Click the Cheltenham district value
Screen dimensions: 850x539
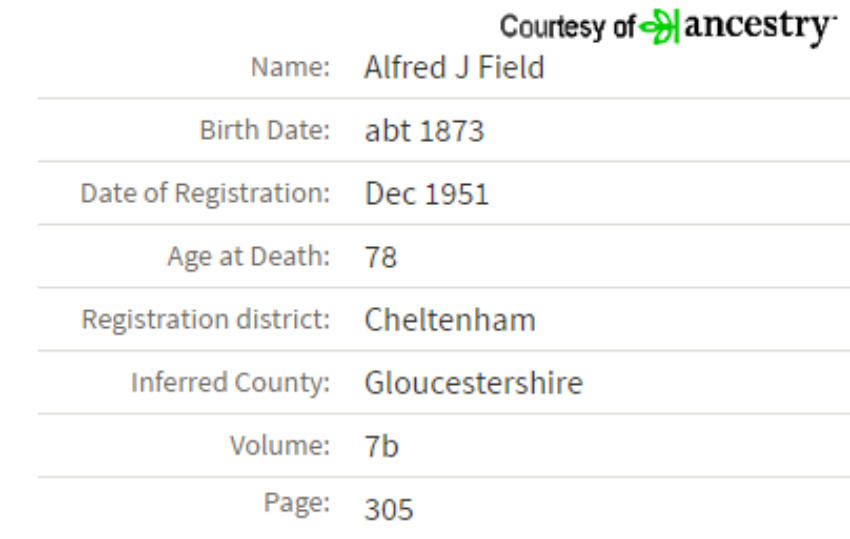(450, 320)
